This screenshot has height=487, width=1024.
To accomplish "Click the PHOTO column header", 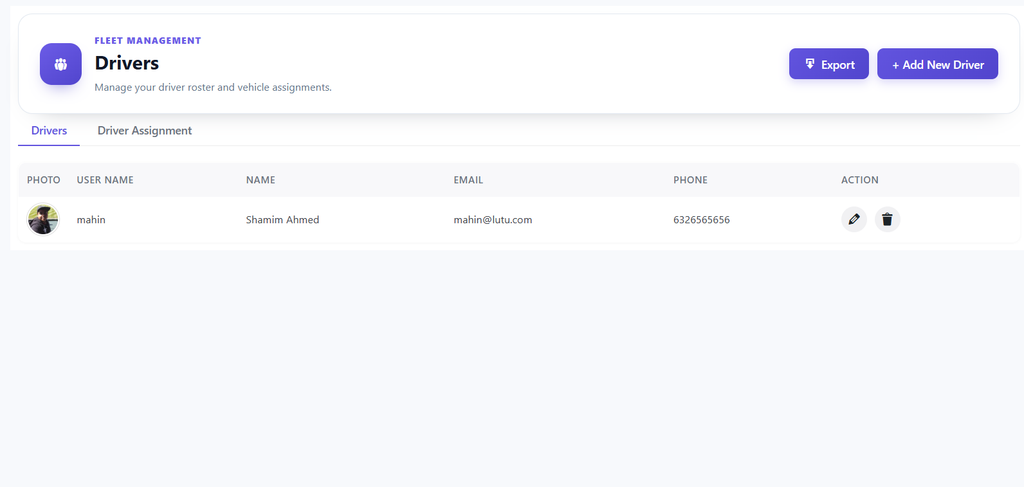I will point(44,180).
